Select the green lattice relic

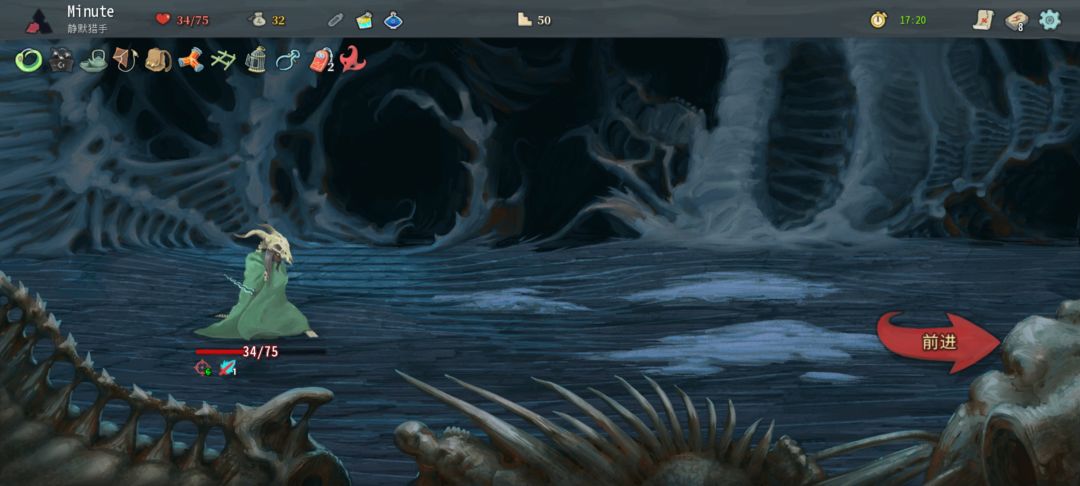click(x=223, y=61)
